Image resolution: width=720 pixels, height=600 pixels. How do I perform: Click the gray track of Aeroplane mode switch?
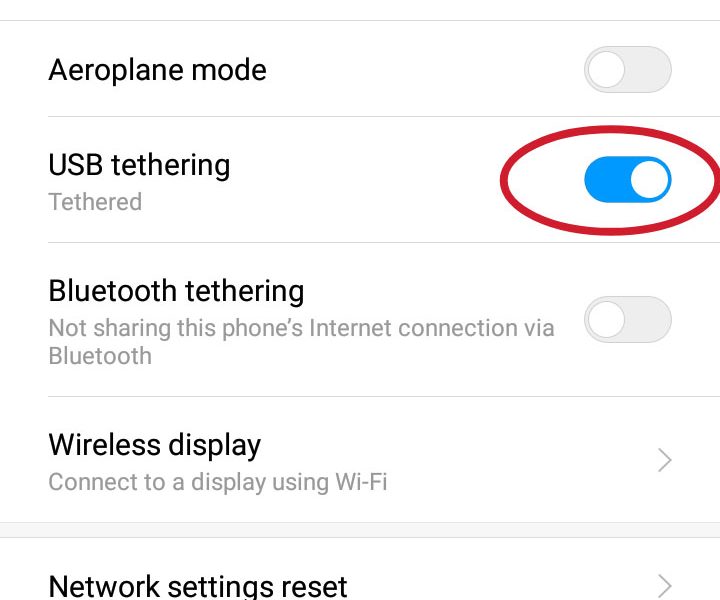[649, 69]
